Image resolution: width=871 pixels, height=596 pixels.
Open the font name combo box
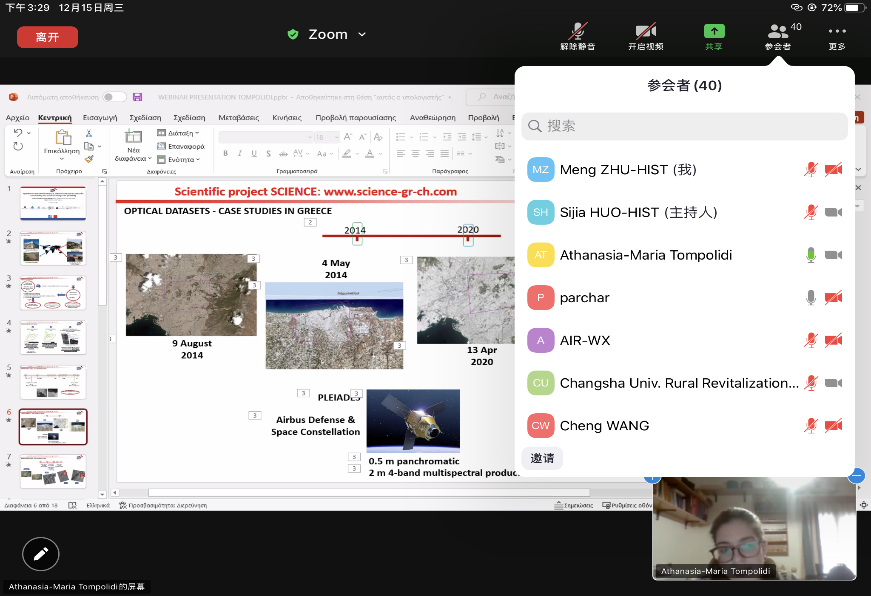266,137
